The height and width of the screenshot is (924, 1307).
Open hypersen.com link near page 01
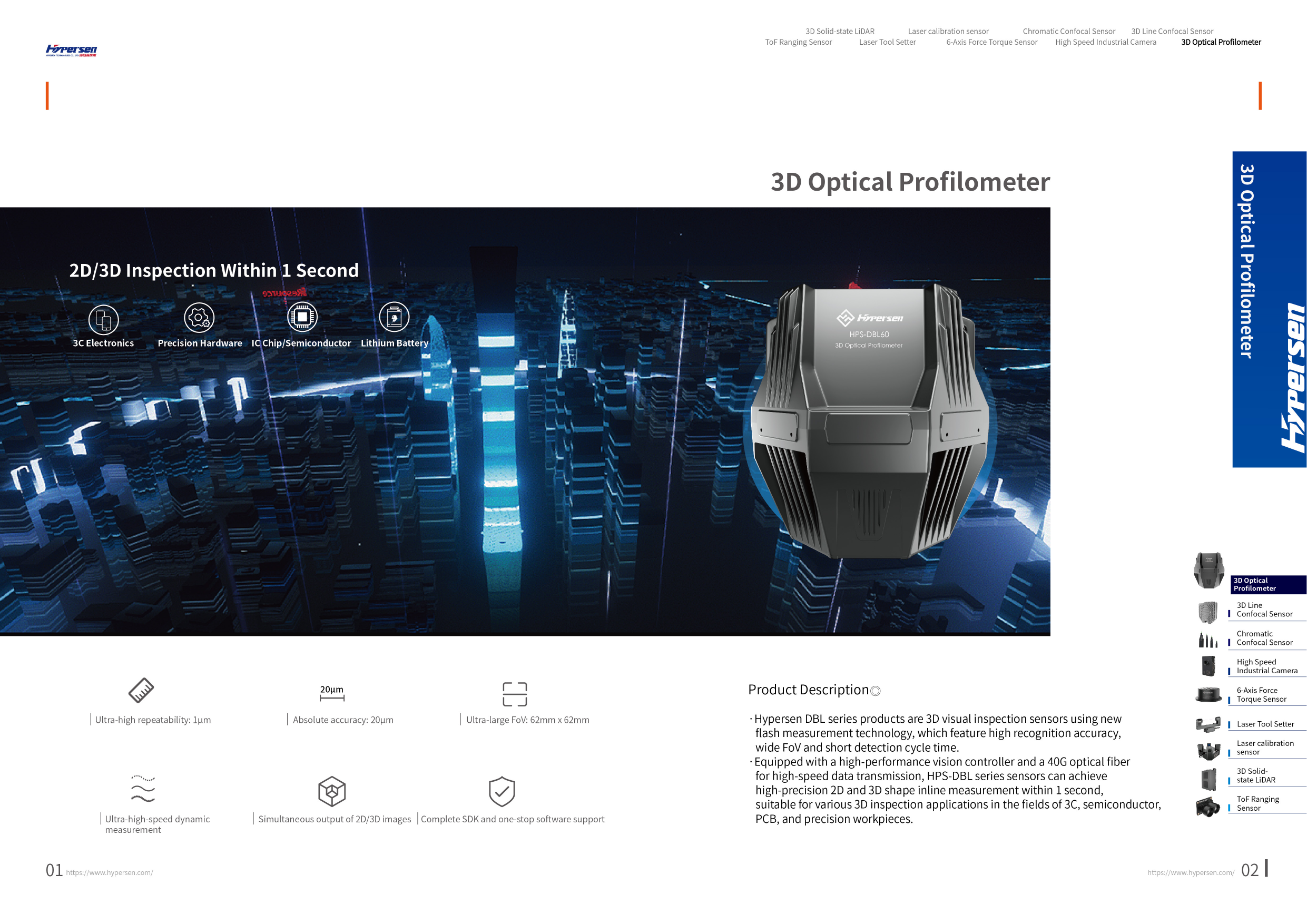coord(109,873)
